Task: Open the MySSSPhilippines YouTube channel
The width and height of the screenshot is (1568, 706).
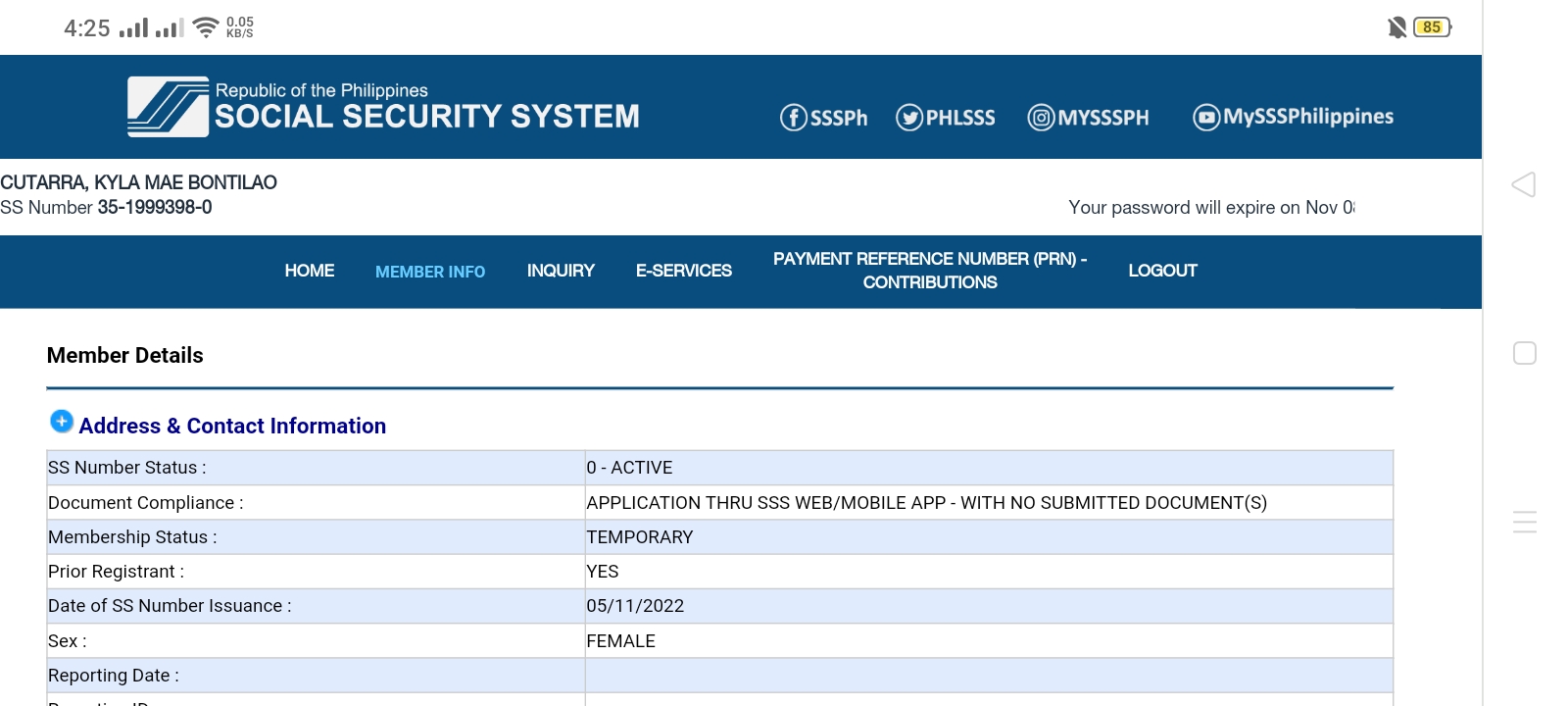Action: (1294, 117)
